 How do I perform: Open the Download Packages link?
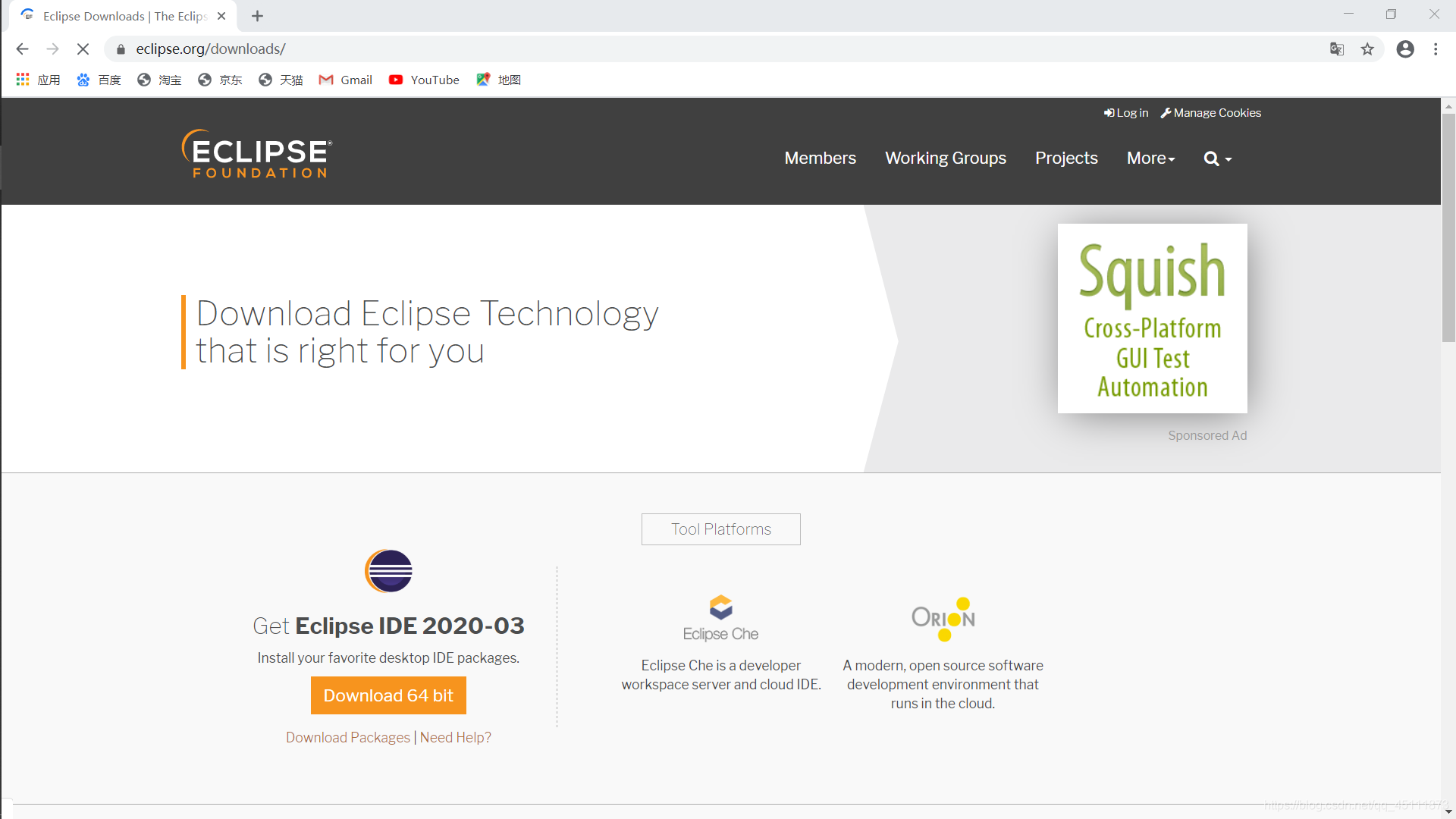click(347, 737)
